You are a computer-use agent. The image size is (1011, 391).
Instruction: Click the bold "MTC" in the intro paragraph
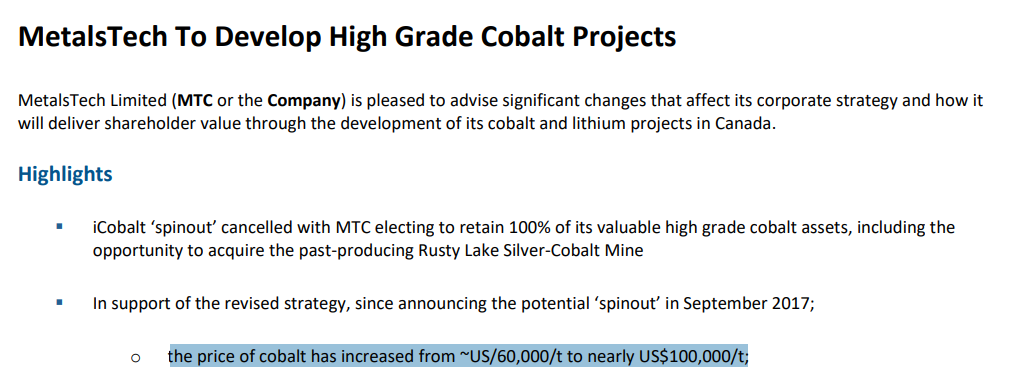(195, 101)
